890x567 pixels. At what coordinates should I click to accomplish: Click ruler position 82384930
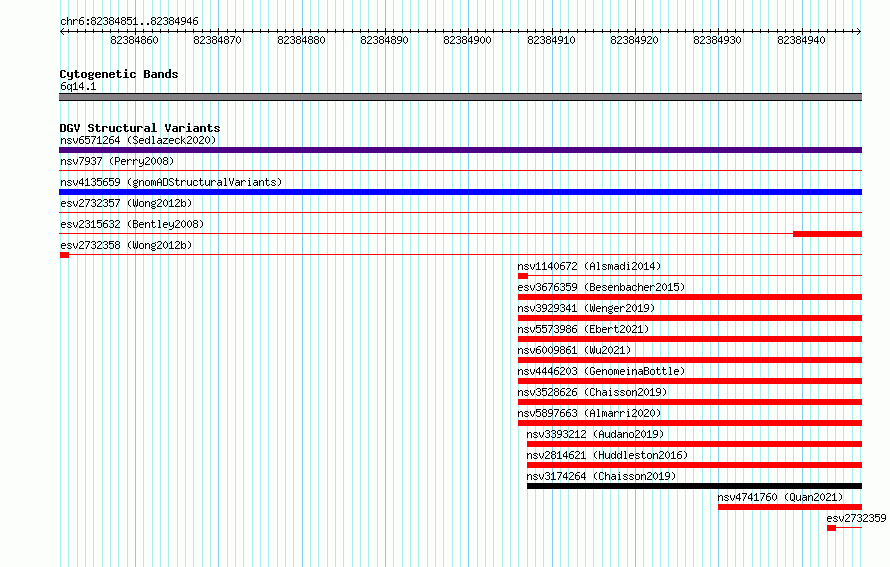pos(717,40)
